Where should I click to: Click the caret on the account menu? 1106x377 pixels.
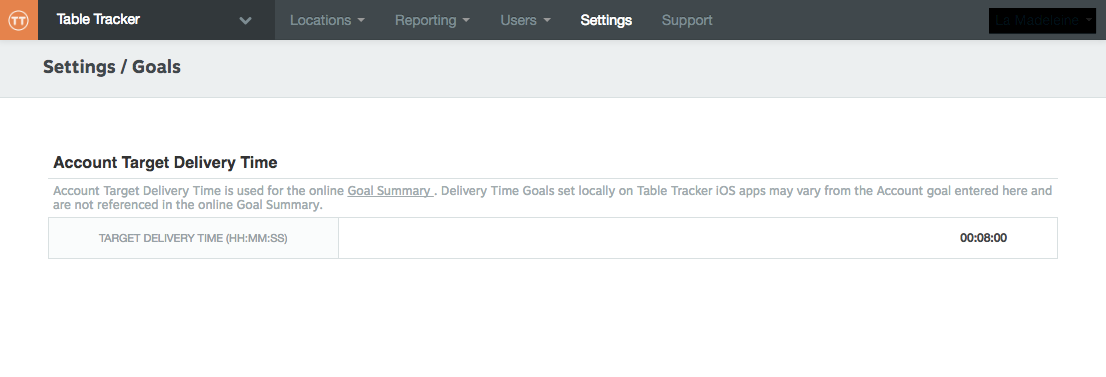click(x=1088, y=20)
